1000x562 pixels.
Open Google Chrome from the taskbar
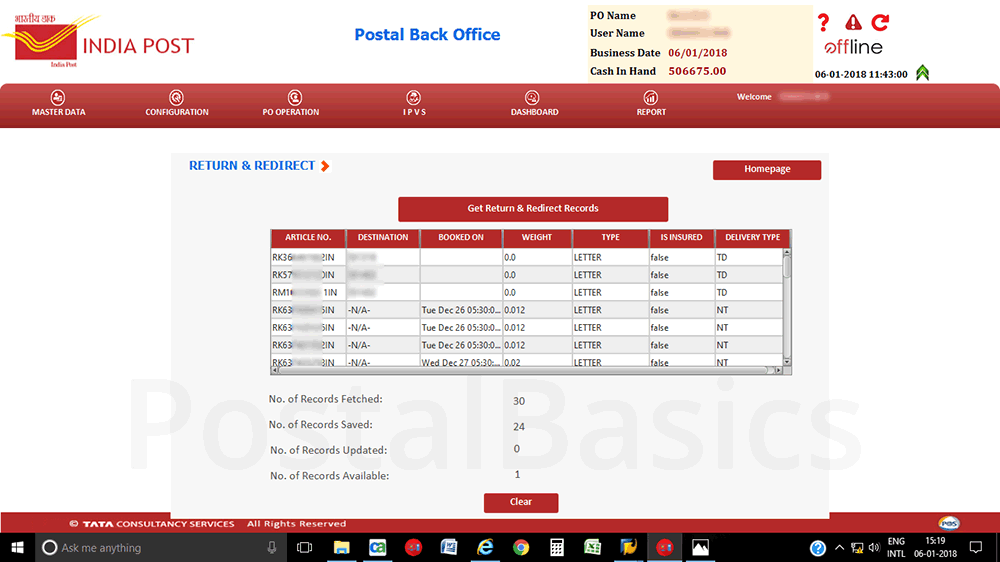click(x=521, y=547)
